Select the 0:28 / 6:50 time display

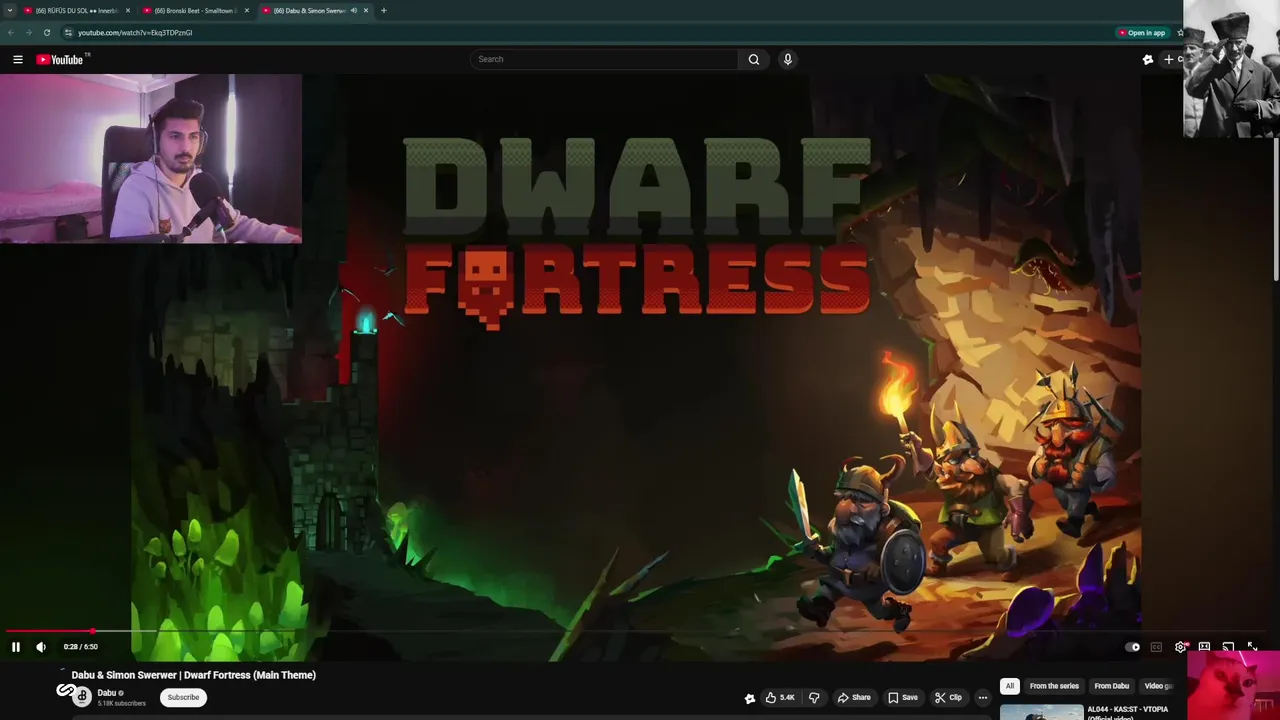81,647
